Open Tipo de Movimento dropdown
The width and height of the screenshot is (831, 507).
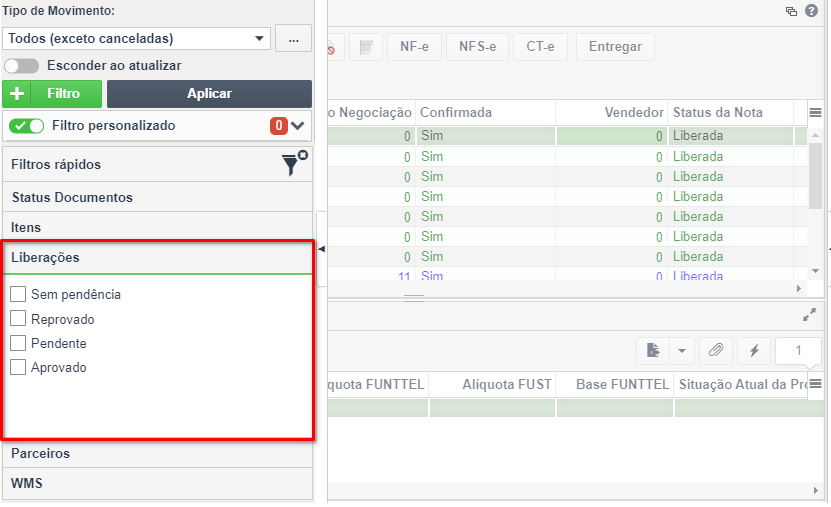tap(136, 39)
